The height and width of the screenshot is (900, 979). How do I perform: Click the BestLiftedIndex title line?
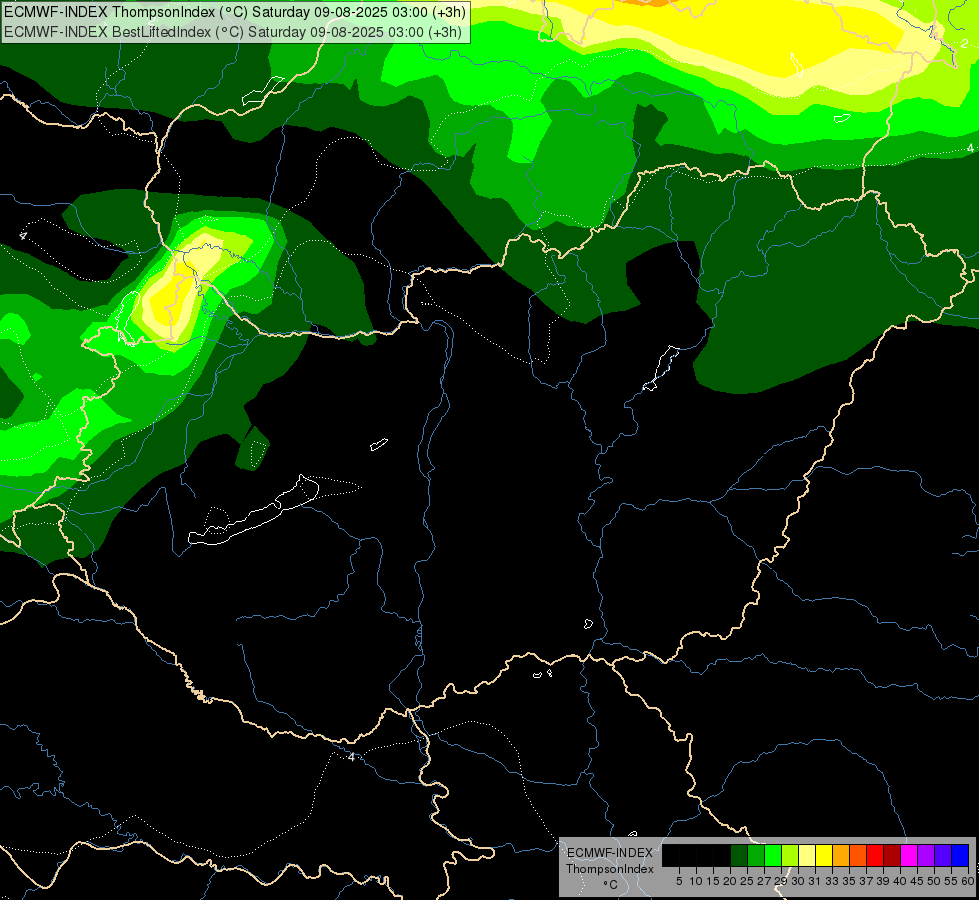tap(233, 32)
